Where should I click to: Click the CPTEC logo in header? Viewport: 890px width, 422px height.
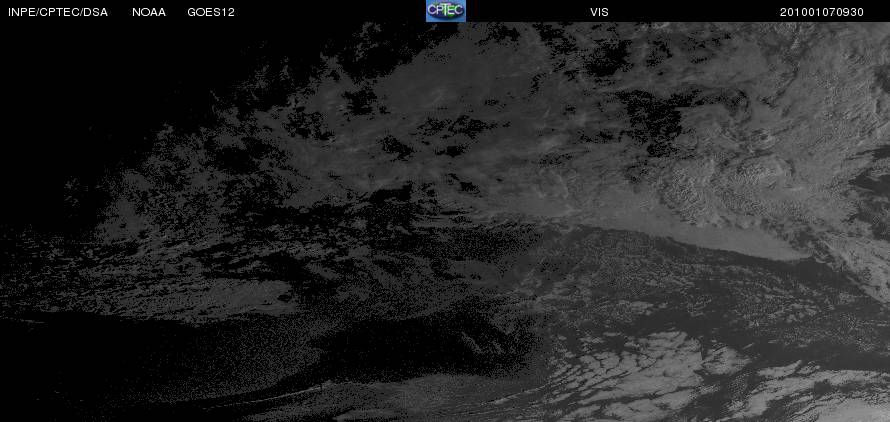click(x=446, y=11)
